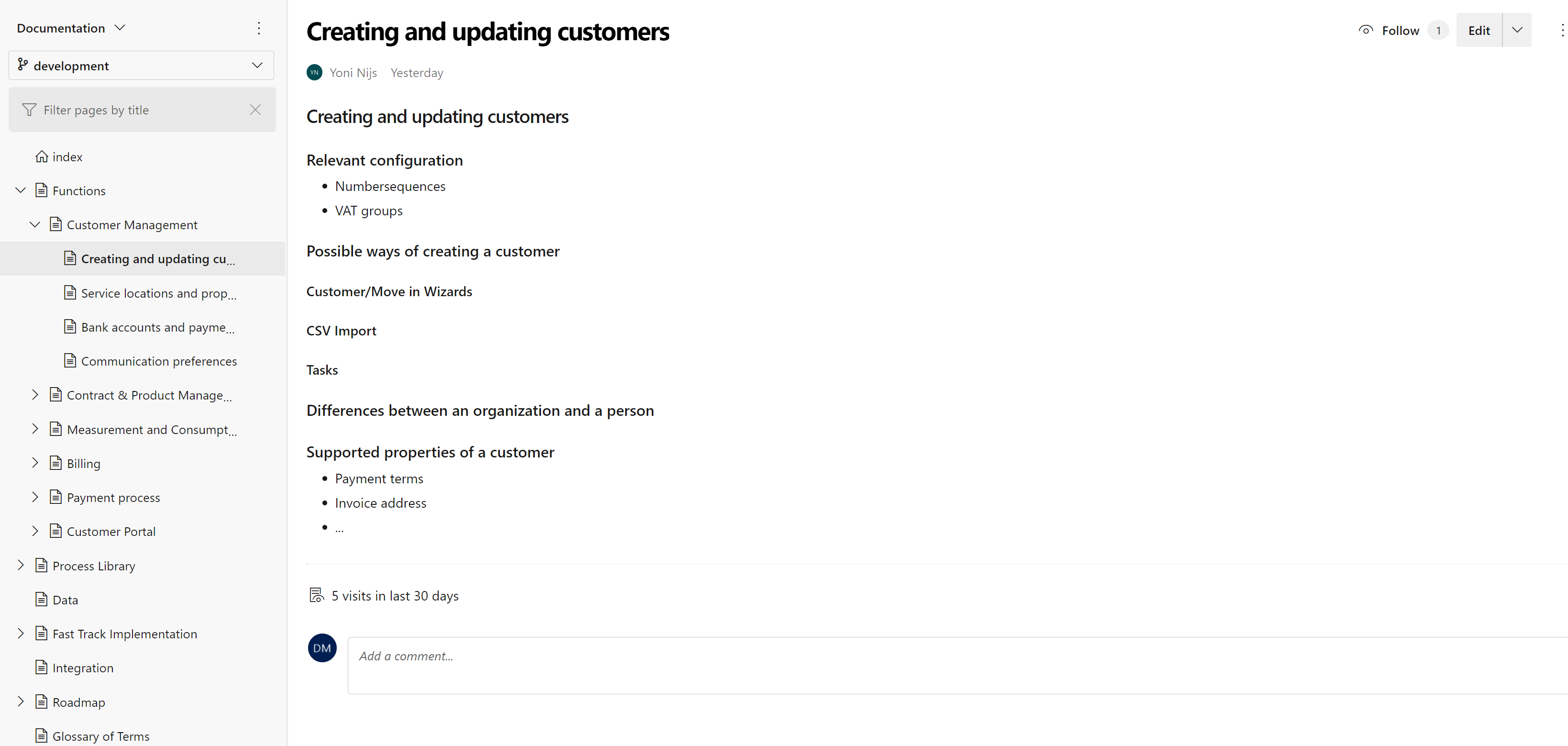Screen dimensions: 1568x746
Task: Collapse the Customer Management node
Action: point(35,224)
